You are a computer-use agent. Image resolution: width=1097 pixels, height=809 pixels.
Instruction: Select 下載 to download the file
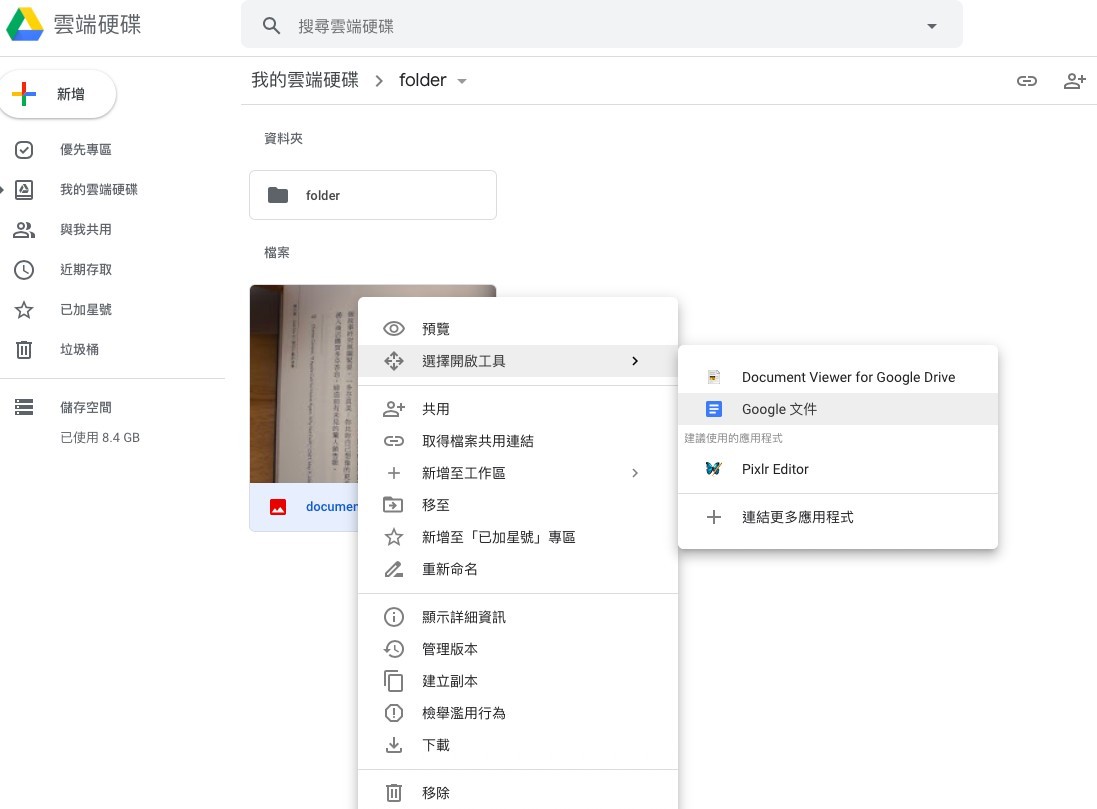coord(436,745)
